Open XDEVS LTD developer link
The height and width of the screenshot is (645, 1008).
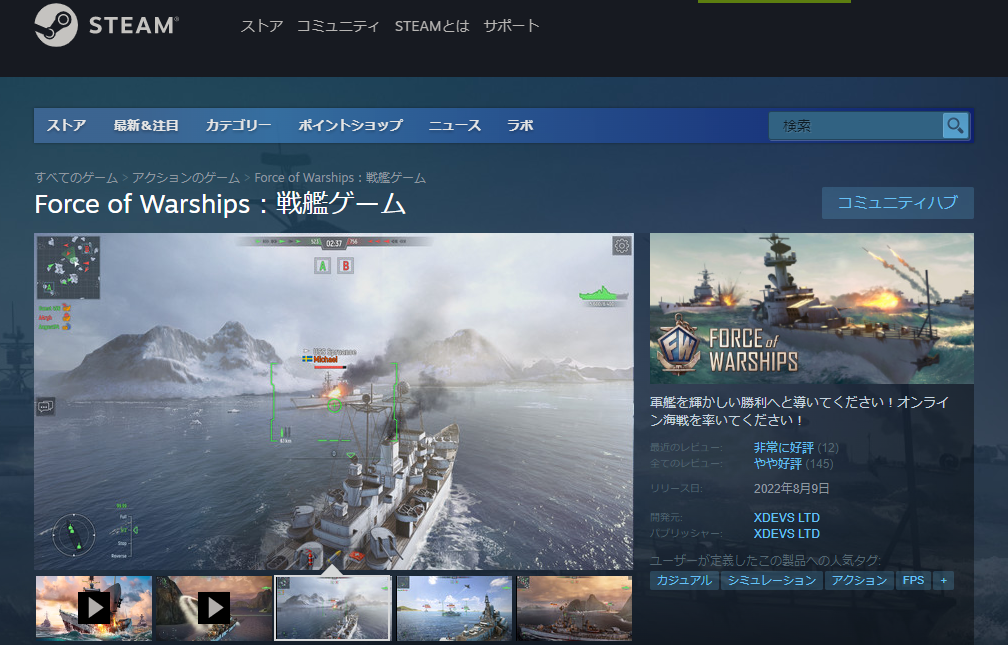pyautogui.click(x=786, y=518)
